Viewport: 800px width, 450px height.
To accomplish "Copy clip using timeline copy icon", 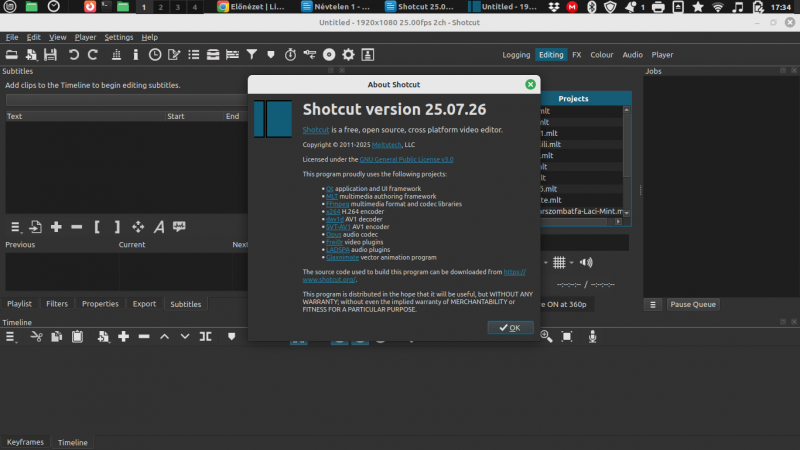I will point(57,337).
